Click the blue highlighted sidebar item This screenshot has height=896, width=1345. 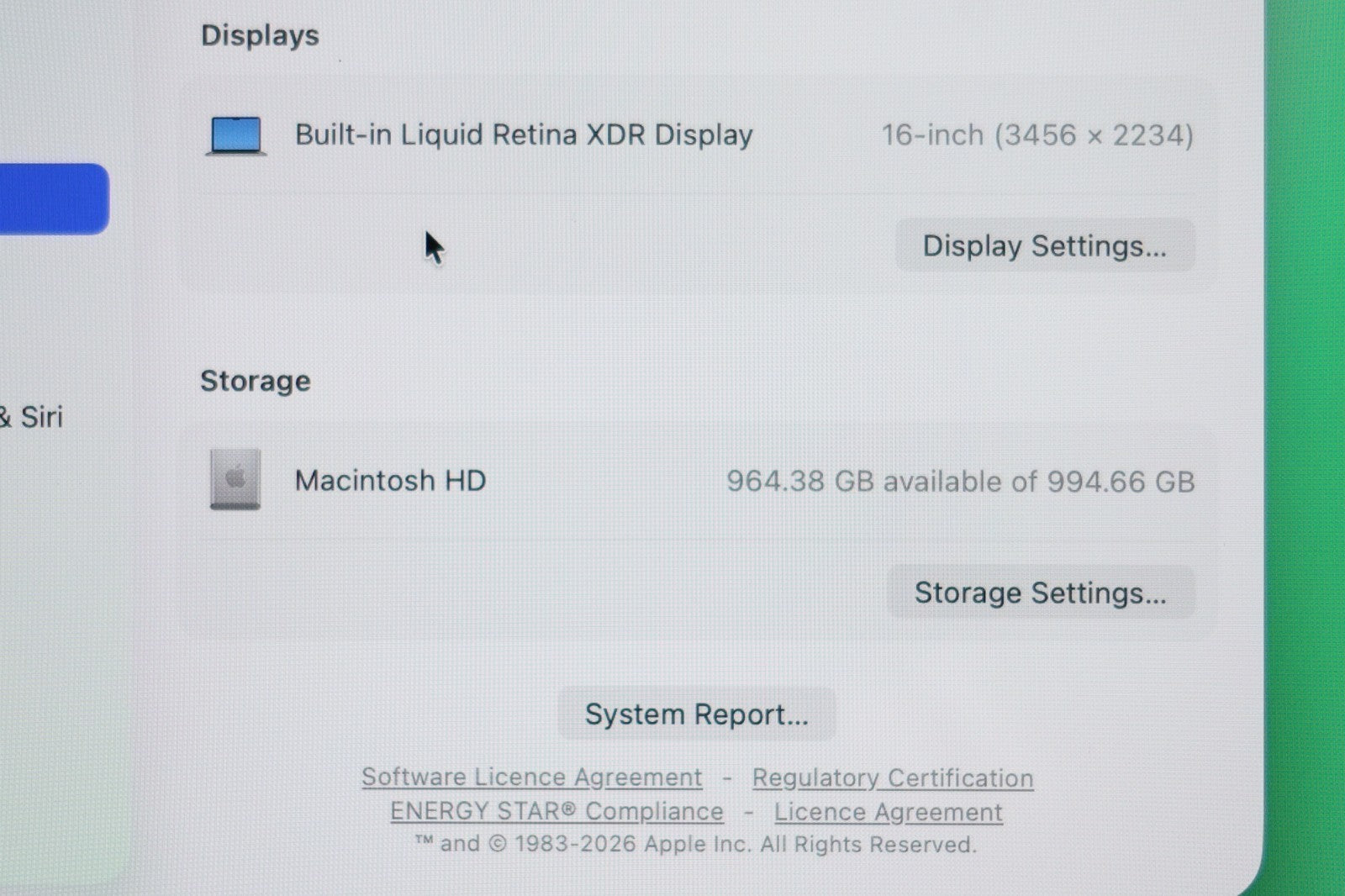pos(53,198)
